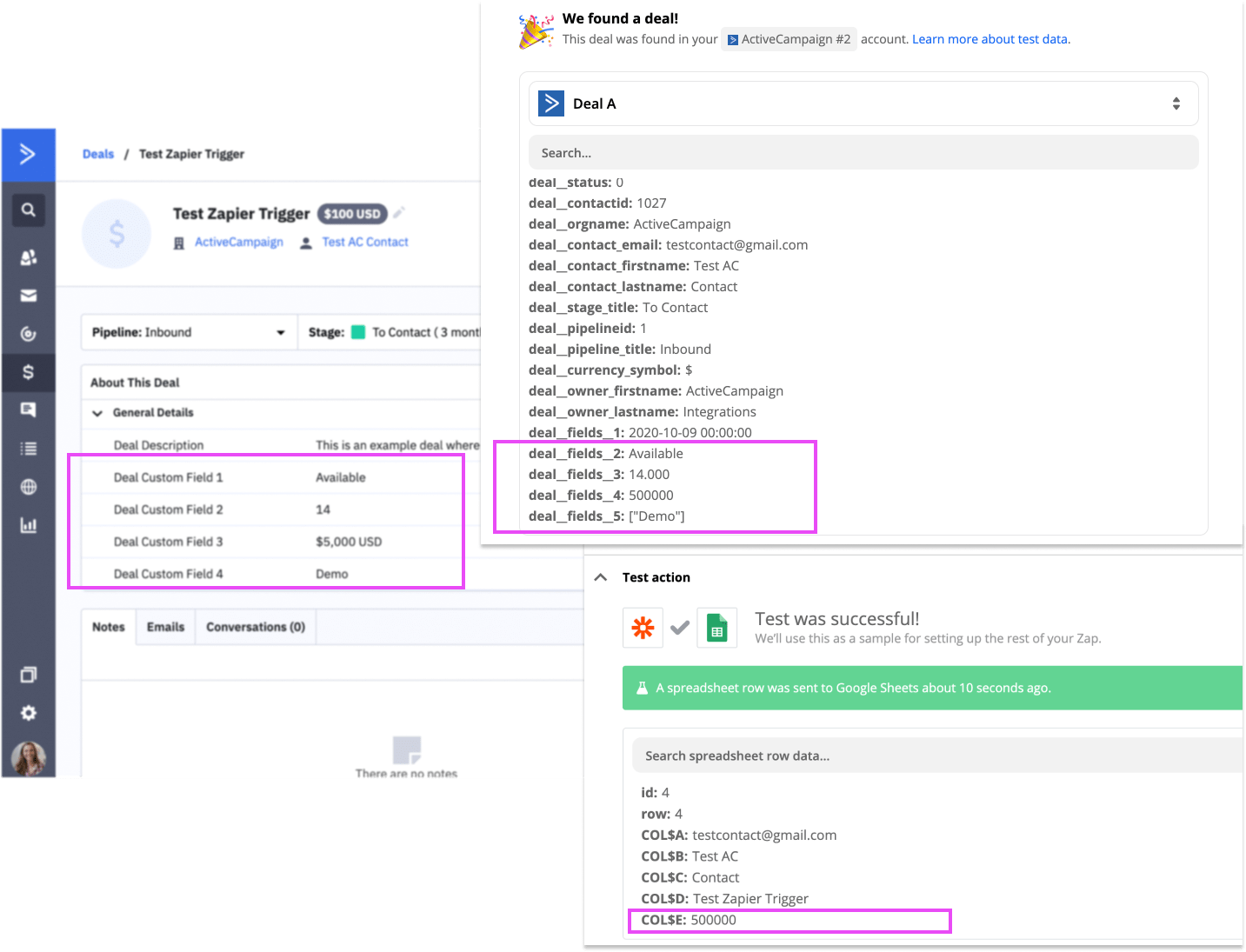Click the deal dollar avatar circle
This screenshot has height=952, width=1246.
click(x=117, y=233)
